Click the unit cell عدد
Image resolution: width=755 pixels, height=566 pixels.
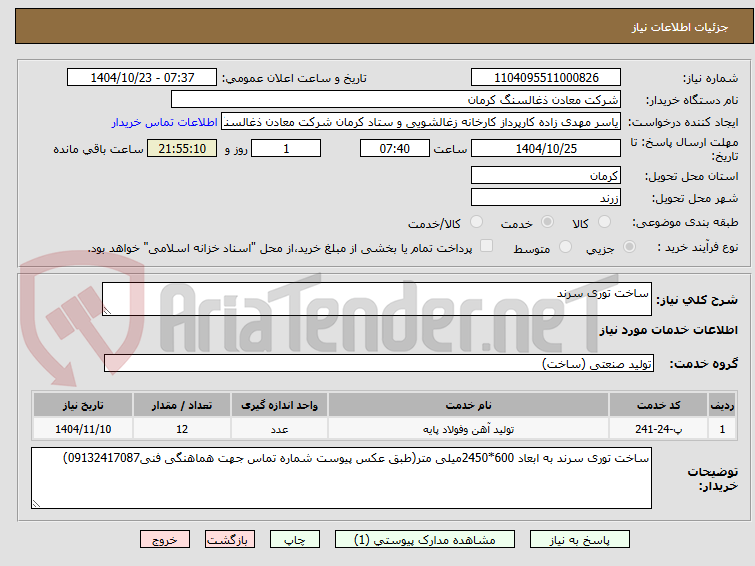(279, 429)
